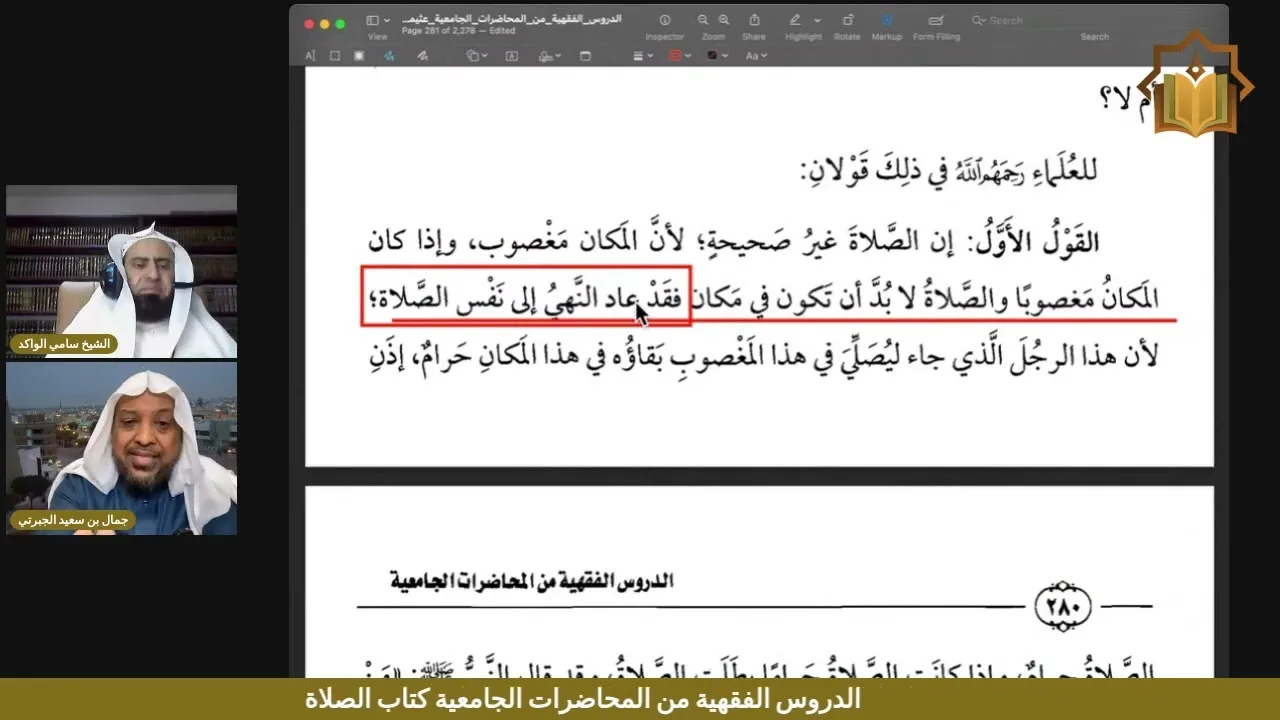This screenshot has width=1280, height=720.
Task: Open the Inspector panel
Action: tap(664, 20)
